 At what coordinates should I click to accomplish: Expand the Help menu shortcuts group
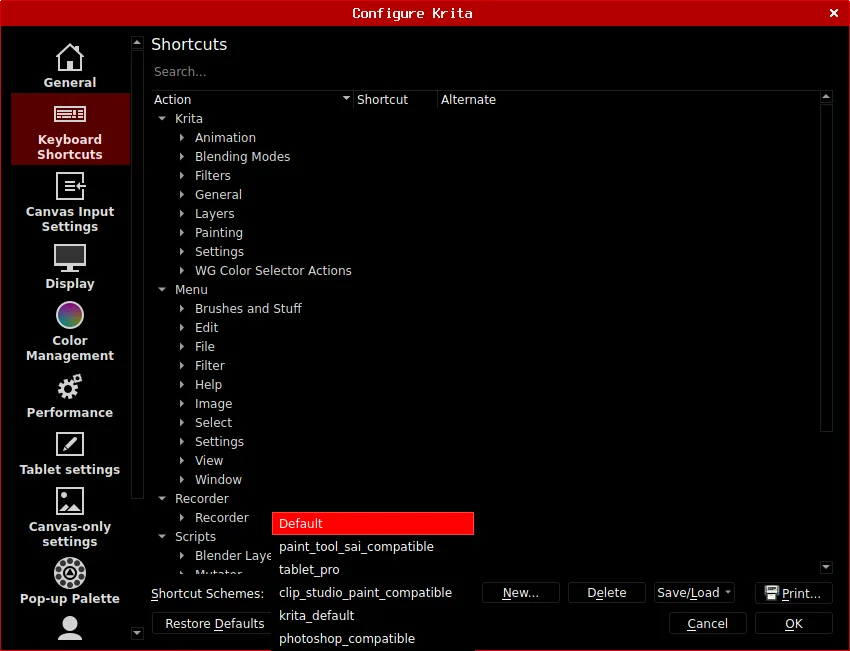pos(182,384)
